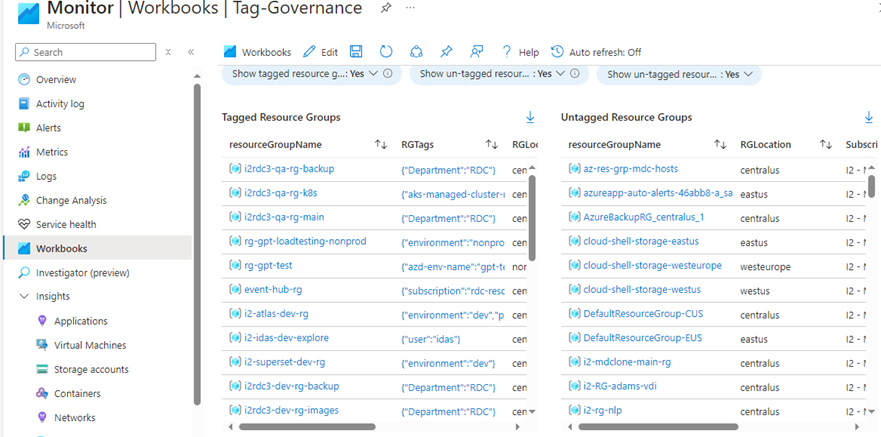Open az-res-grp-mdc-hosts link
Viewport: 881px width, 437px height.
[x=631, y=169]
